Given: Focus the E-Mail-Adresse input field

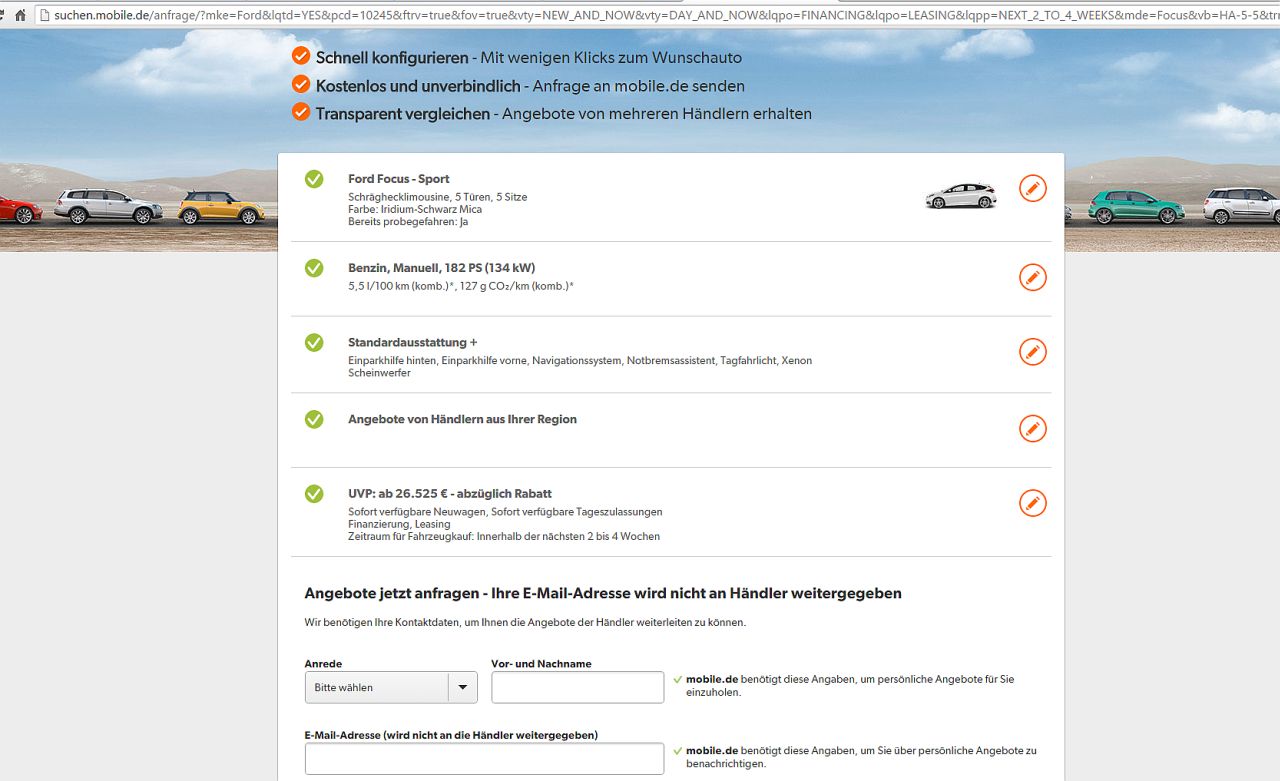Looking at the screenshot, I should (x=484, y=758).
